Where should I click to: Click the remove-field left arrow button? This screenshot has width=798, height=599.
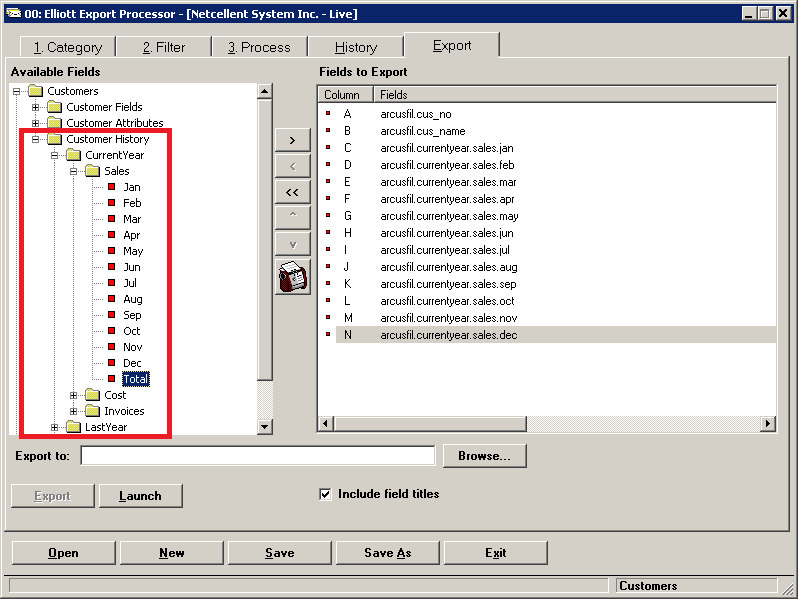click(293, 166)
